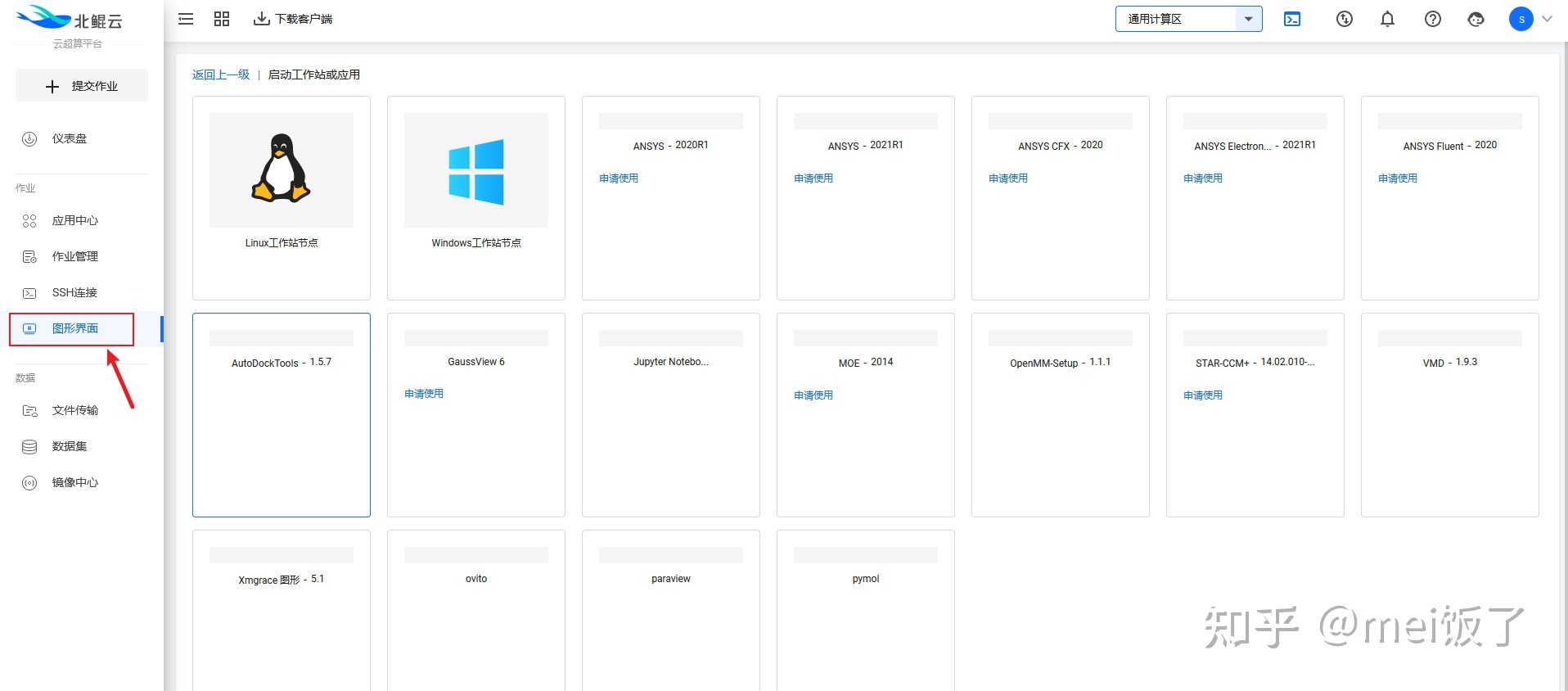Open 仪表盘 dashboard in sidebar
1568x691 pixels.
[70, 139]
